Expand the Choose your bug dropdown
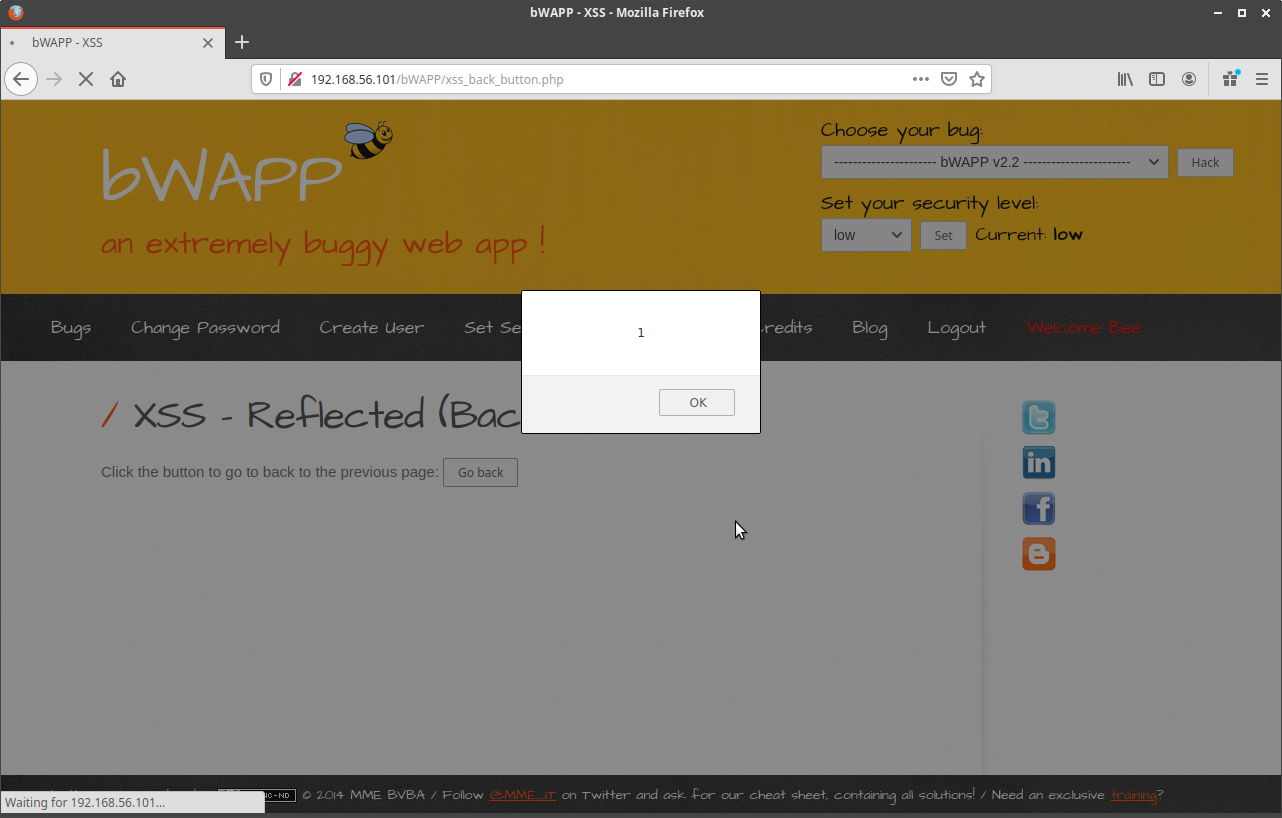The height and width of the screenshot is (818, 1282). pyautogui.click(x=994, y=162)
